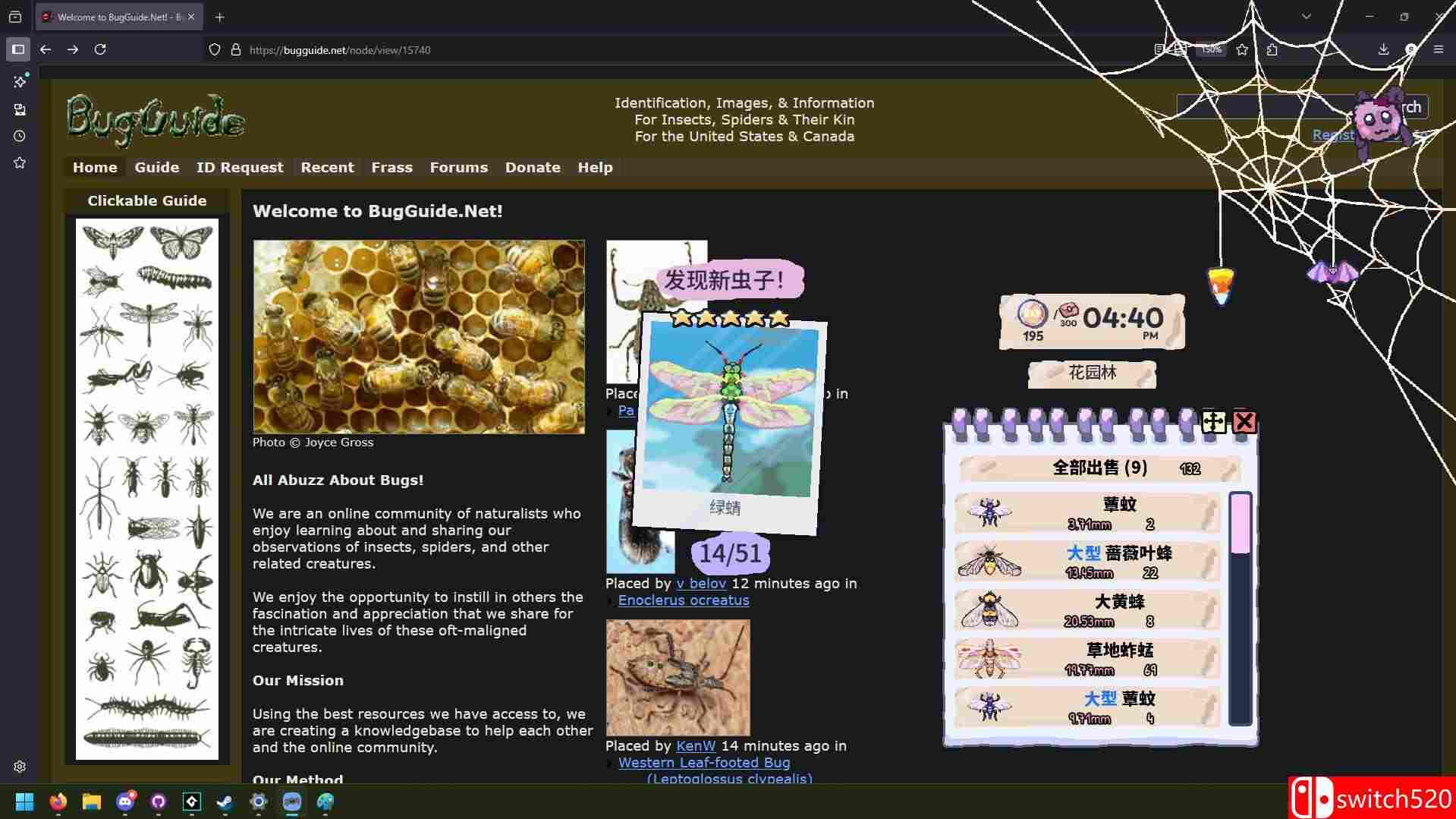The image size is (1456, 819).
Task: Close the bug inventory notepad panel
Action: click(x=1244, y=422)
